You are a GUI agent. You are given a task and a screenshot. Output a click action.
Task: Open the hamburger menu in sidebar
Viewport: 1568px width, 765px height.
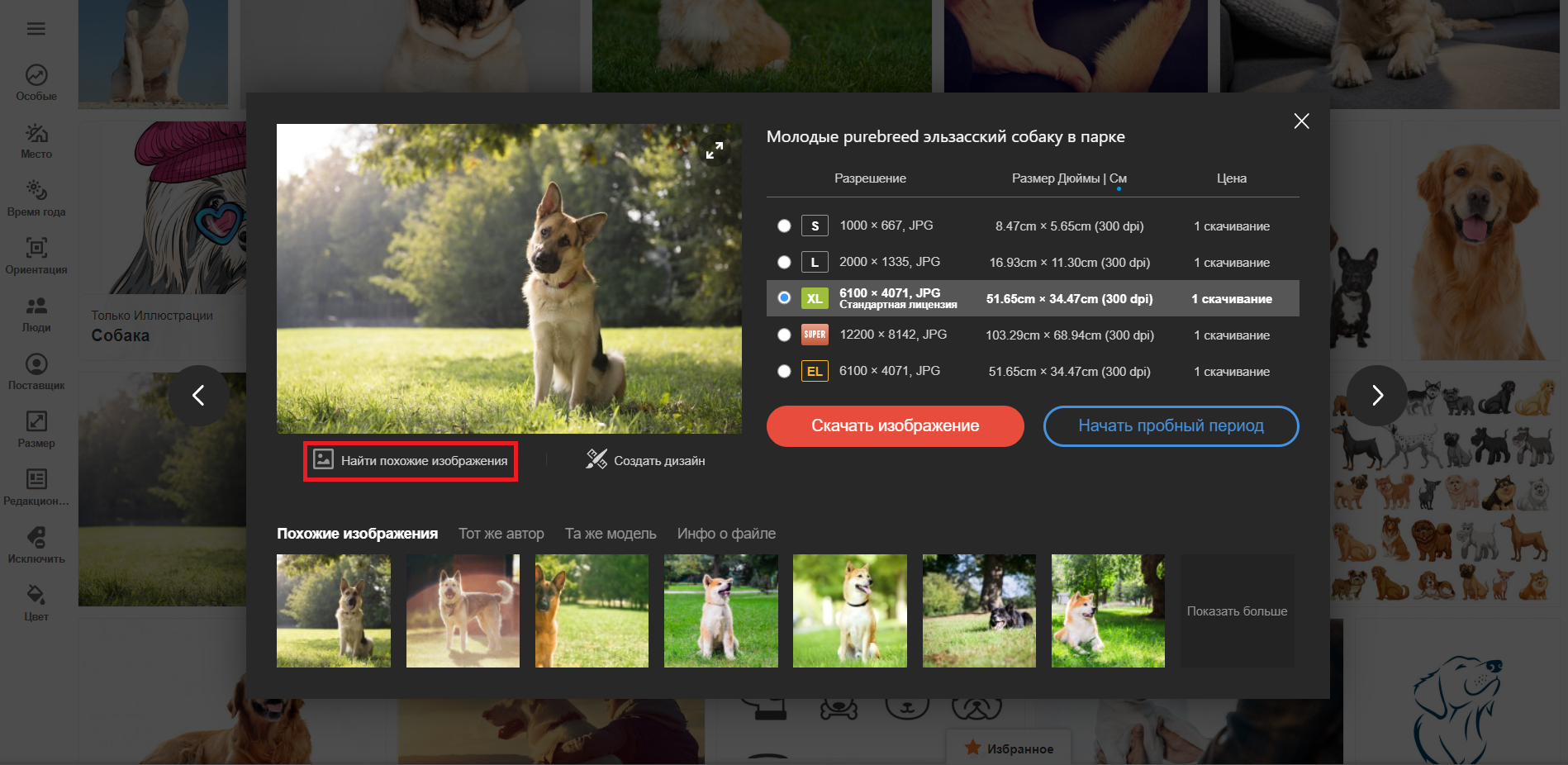[x=36, y=29]
